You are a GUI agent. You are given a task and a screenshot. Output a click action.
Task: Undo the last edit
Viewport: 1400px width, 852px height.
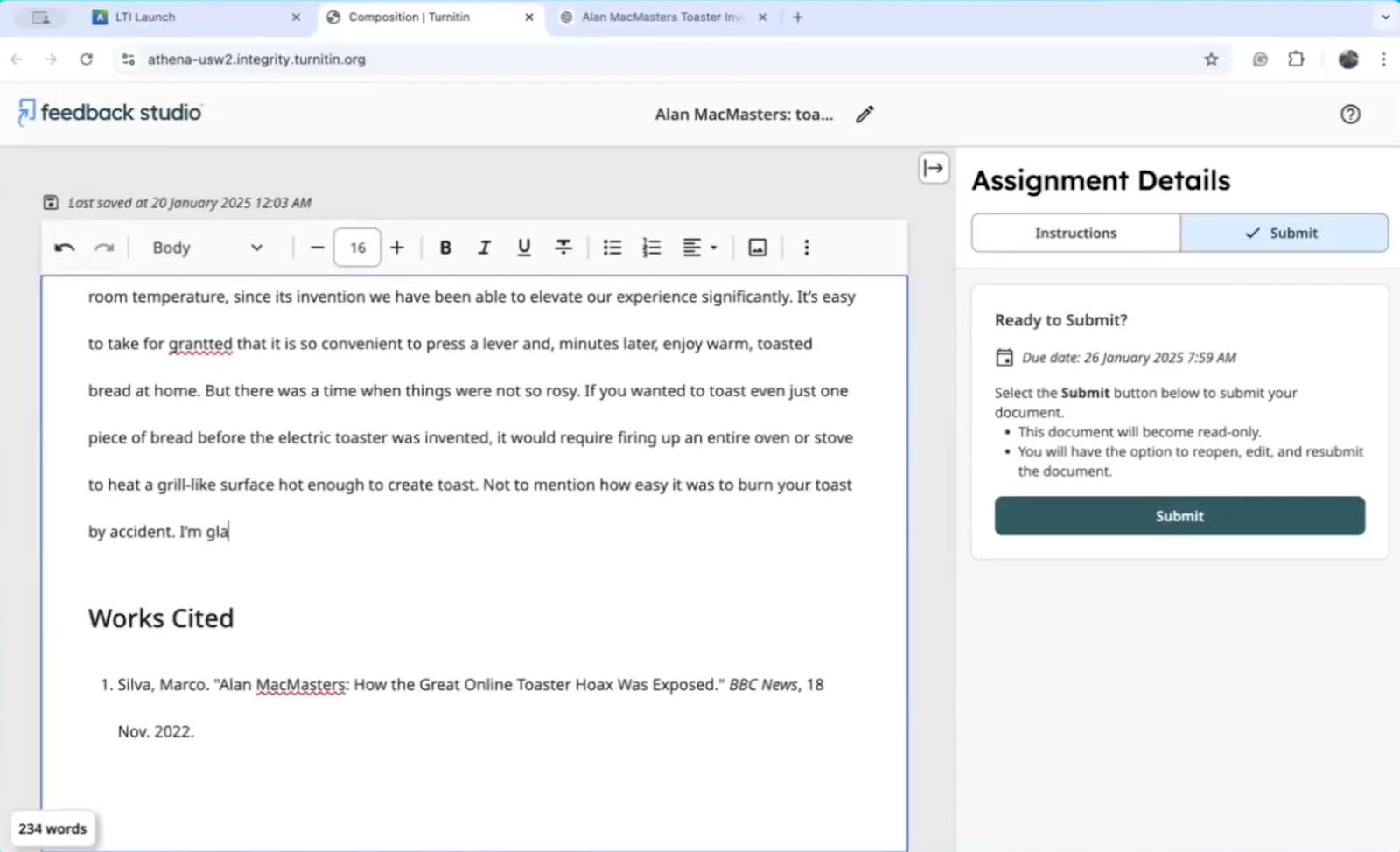63,248
